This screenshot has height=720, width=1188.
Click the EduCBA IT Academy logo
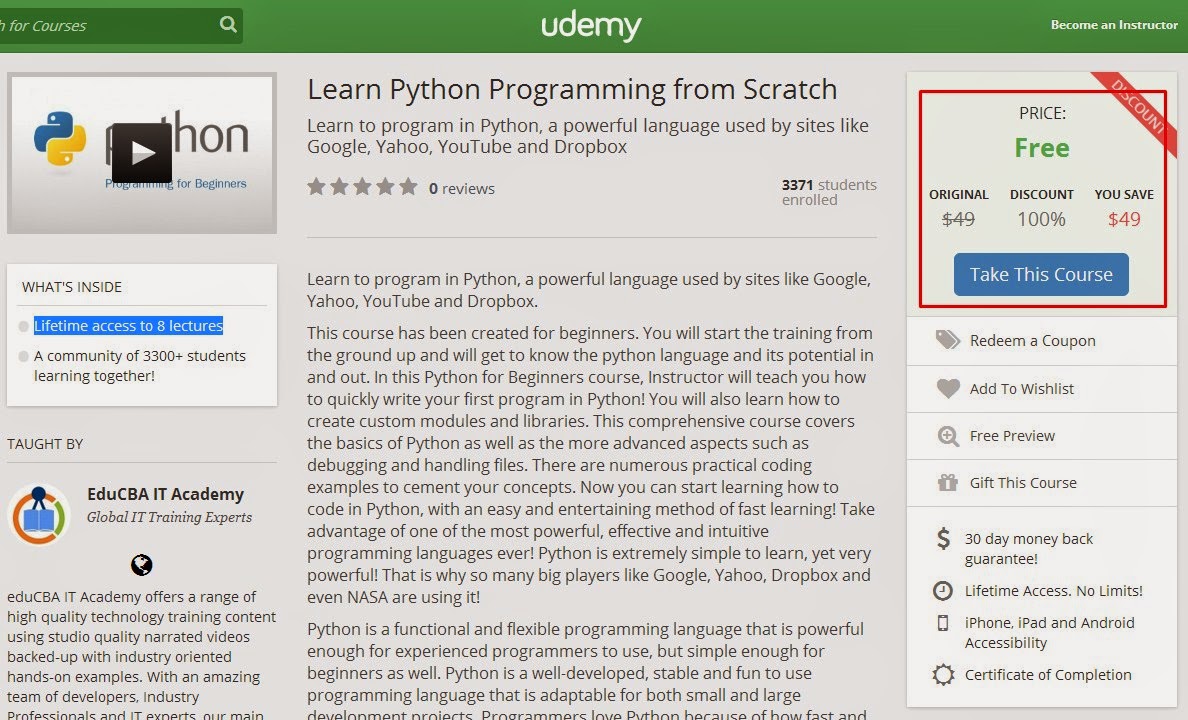(39, 514)
